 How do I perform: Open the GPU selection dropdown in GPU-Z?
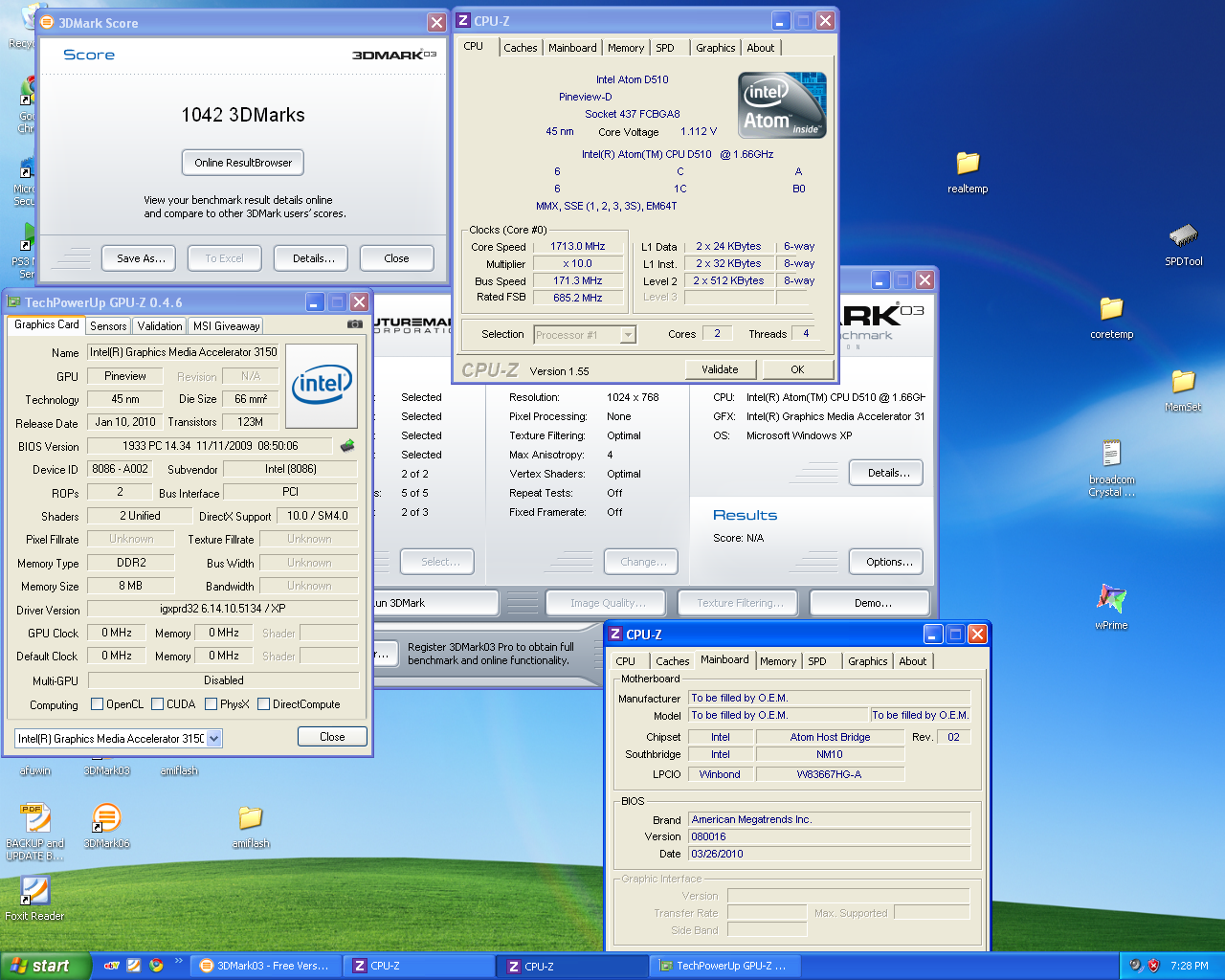click(x=214, y=738)
